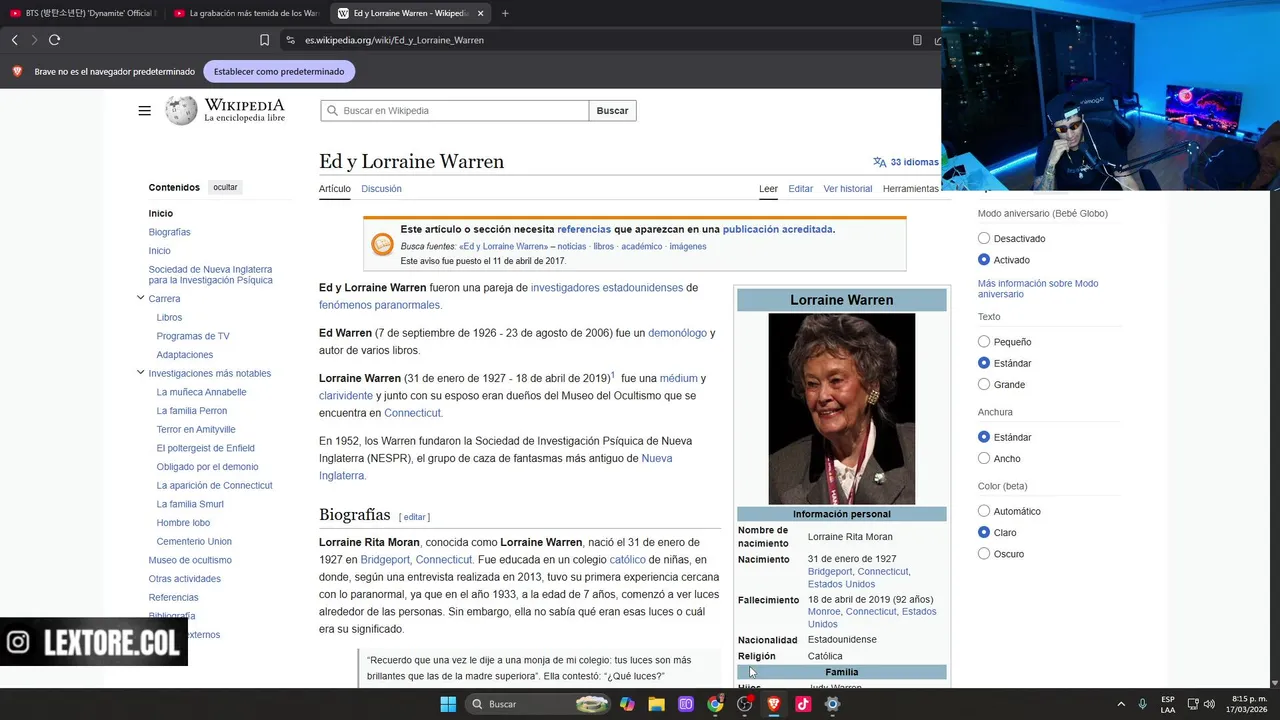The height and width of the screenshot is (720, 1280).
Task: Open reader mode icon in address bar
Action: tap(917, 40)
